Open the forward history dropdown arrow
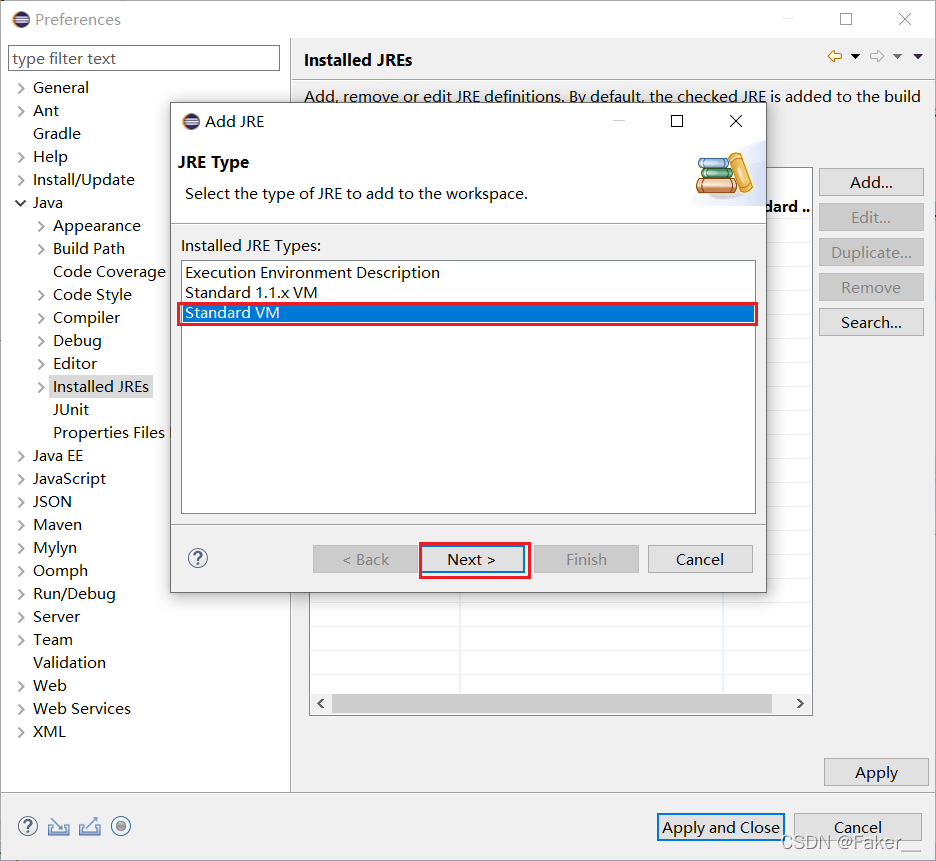Image resolution: width=936 pixels, height=861 pixels. click(x=897, y=57)
